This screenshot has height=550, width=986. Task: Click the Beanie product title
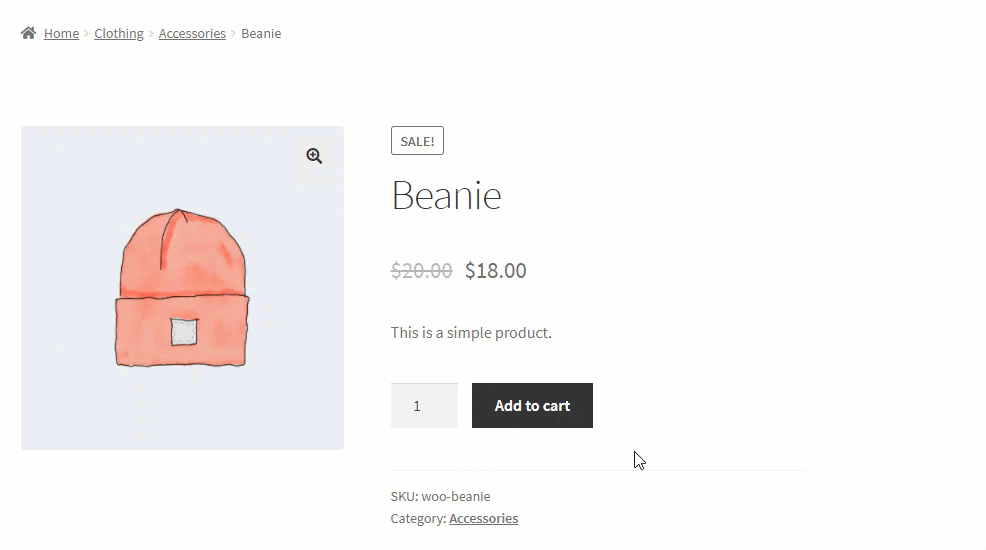click(x=446, y=195)
